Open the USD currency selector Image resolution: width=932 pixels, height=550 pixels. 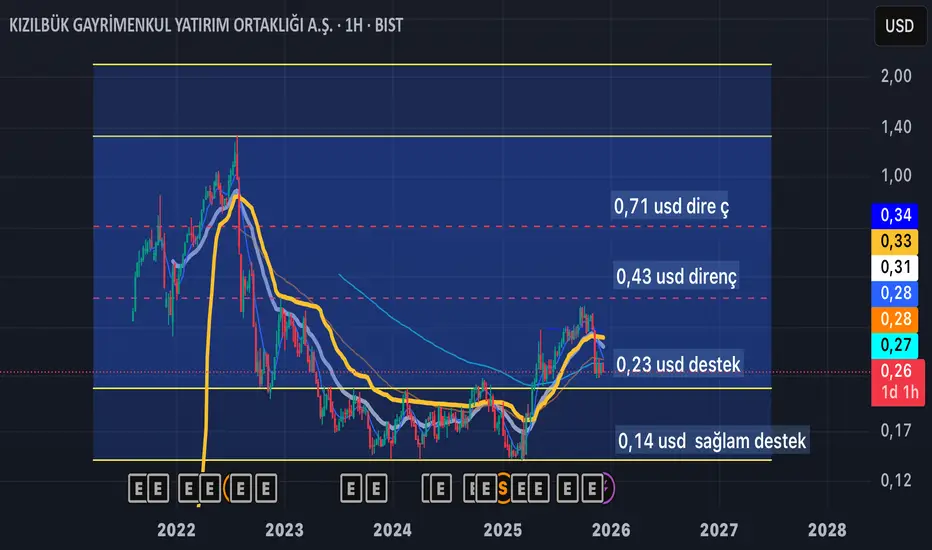pos(899,26)
